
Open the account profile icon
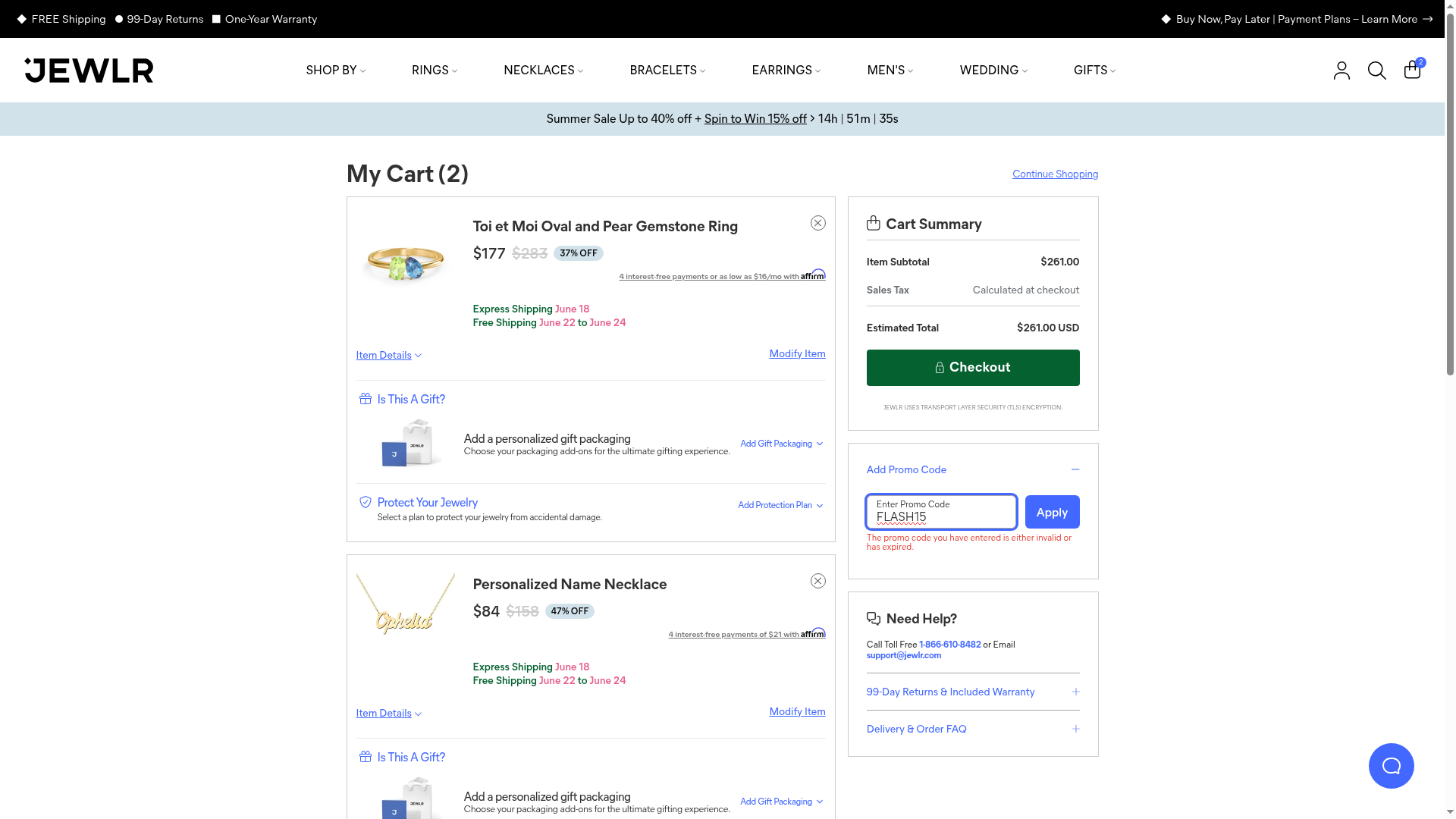pos(1341,71)
